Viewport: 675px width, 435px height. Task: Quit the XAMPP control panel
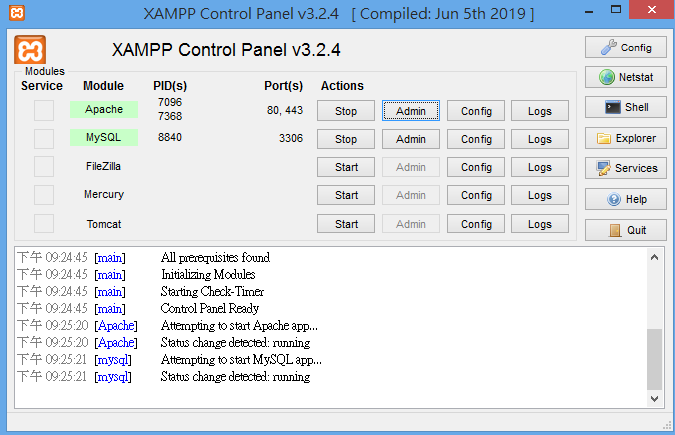[x=625, y=230]
